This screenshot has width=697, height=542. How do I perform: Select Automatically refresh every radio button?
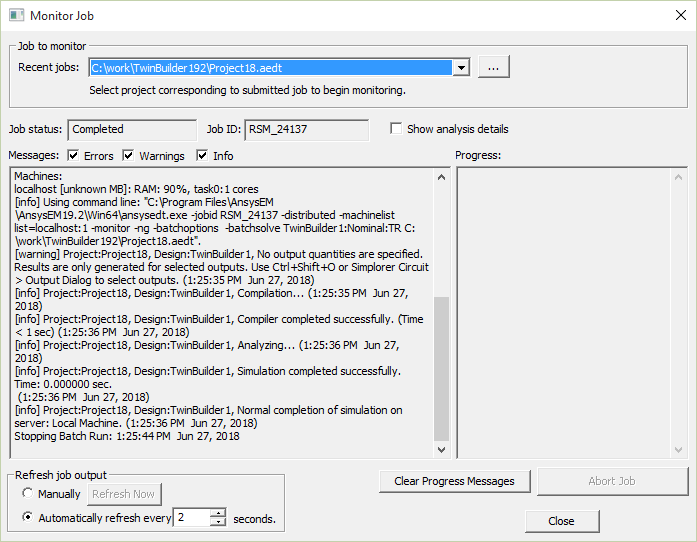pos(28,517)
